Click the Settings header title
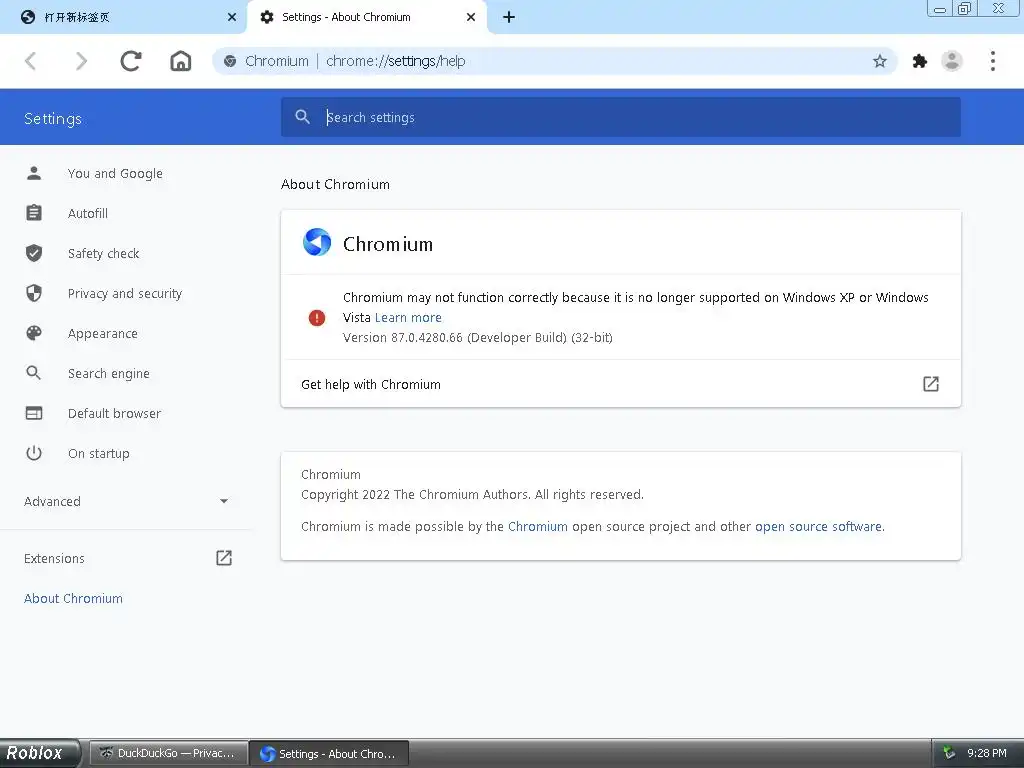Viewport: 1024px width, 768px height. [x=53, y=118]
